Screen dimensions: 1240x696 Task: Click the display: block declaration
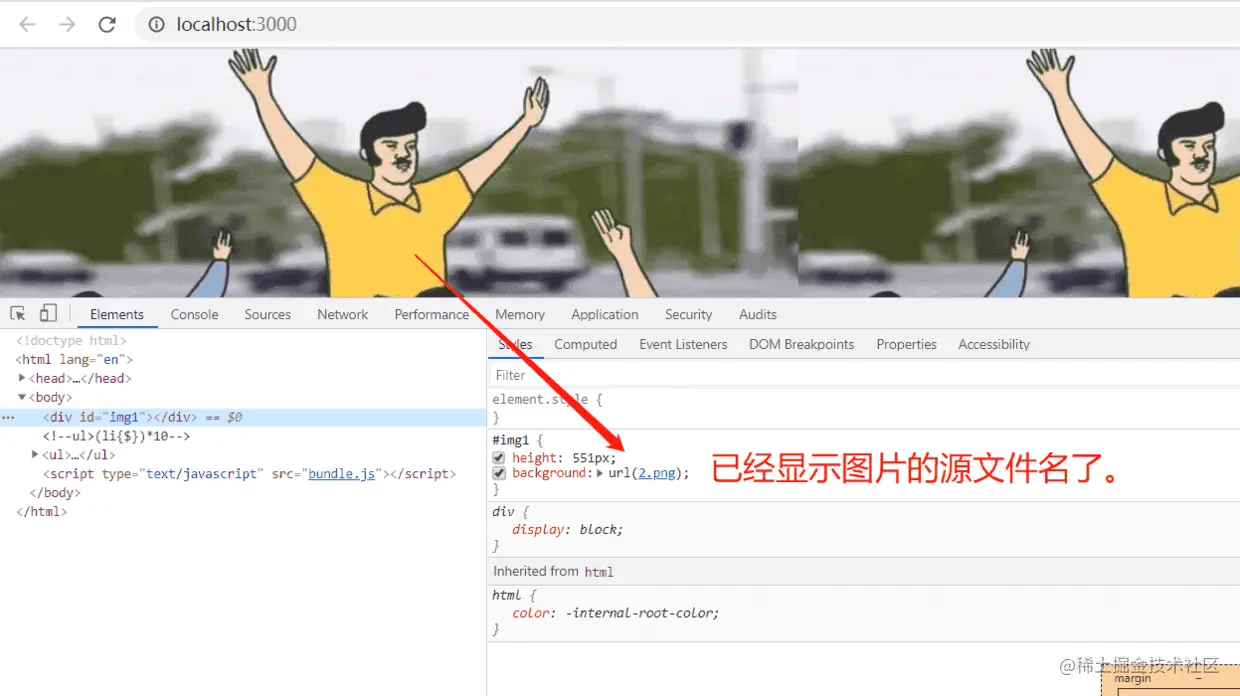(567, 530)
